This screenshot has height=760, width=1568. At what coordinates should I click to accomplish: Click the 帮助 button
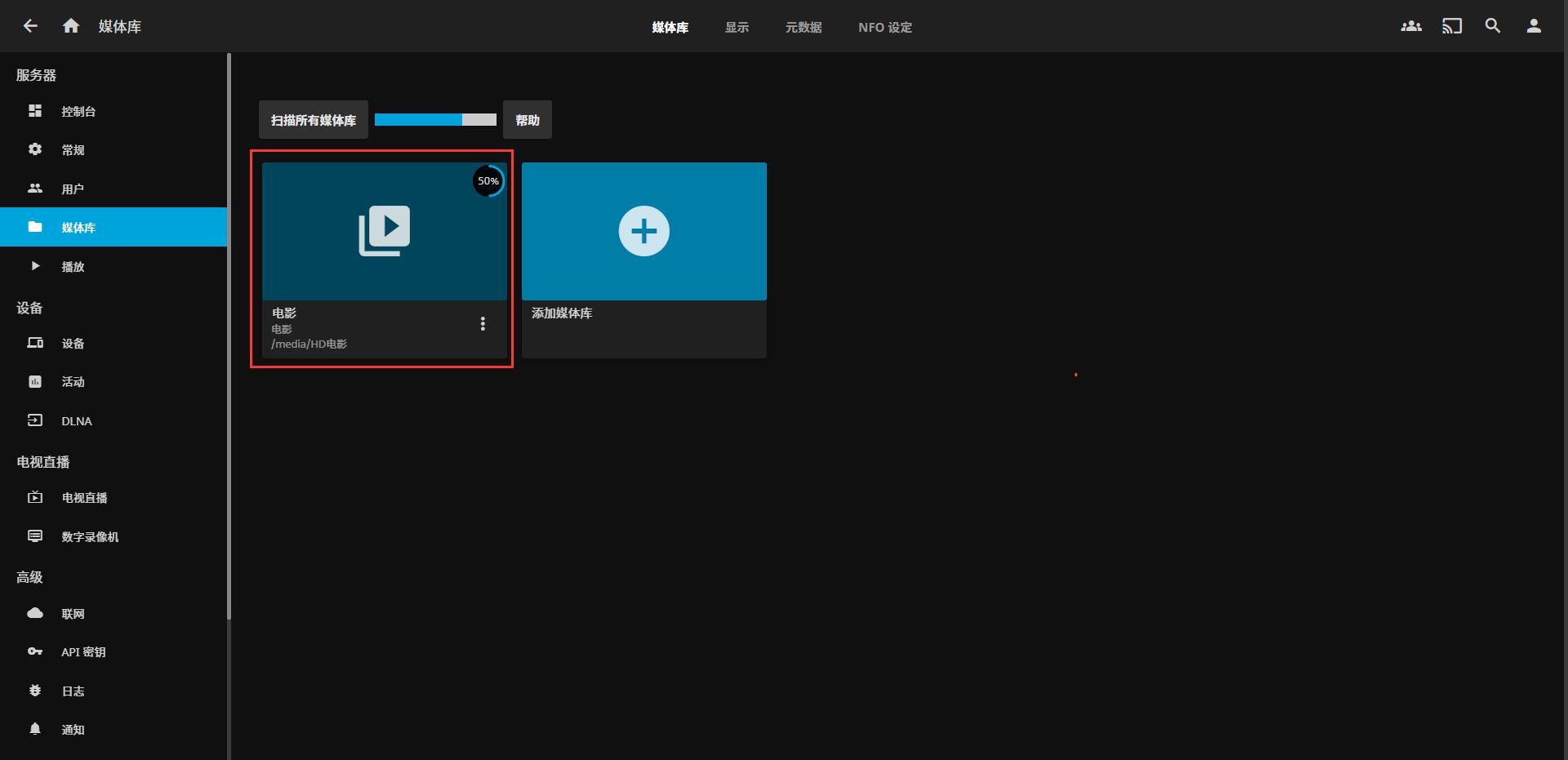tap(527, 120)
